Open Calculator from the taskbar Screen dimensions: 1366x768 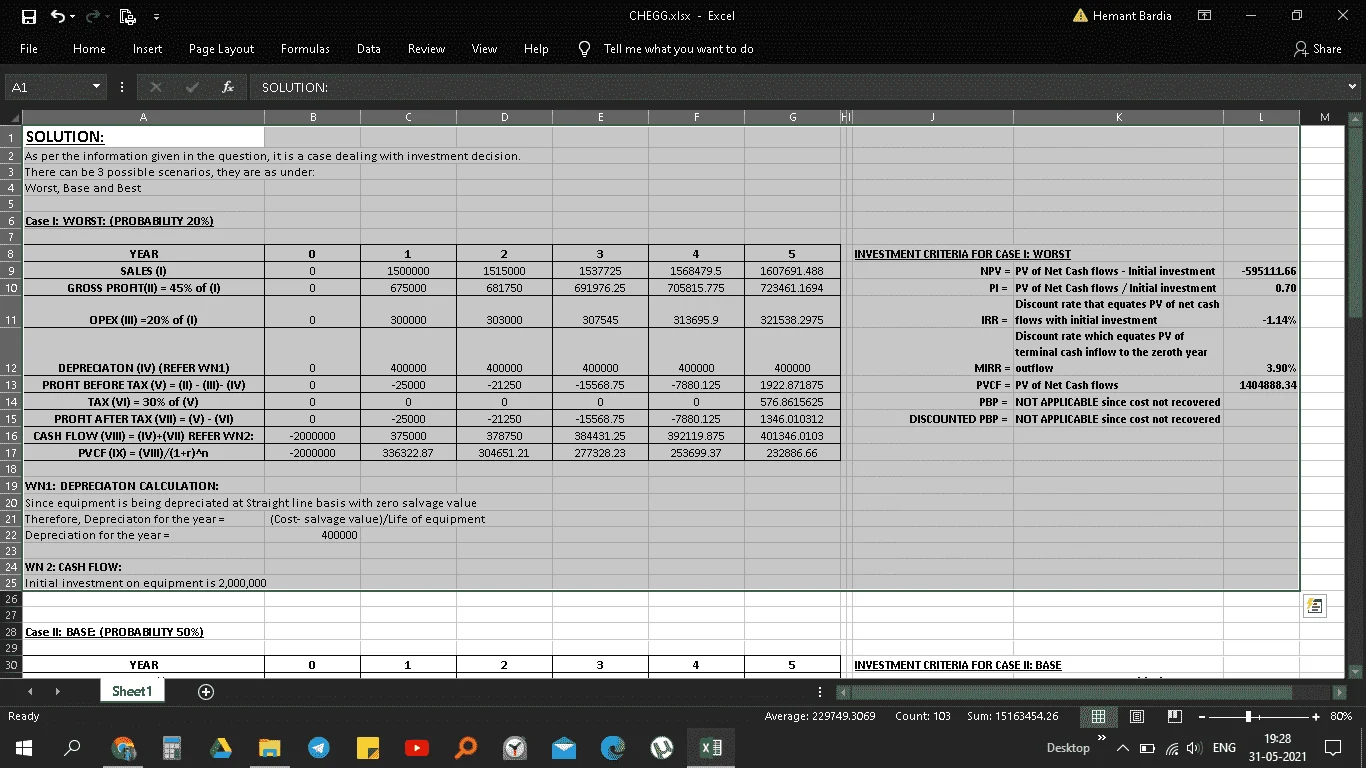tap(172, 748)
